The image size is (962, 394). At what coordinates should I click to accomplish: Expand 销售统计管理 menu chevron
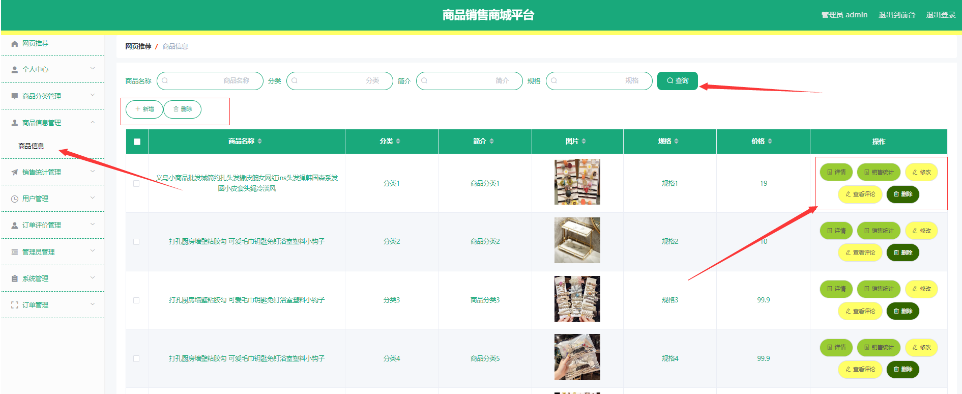(93, 172)
